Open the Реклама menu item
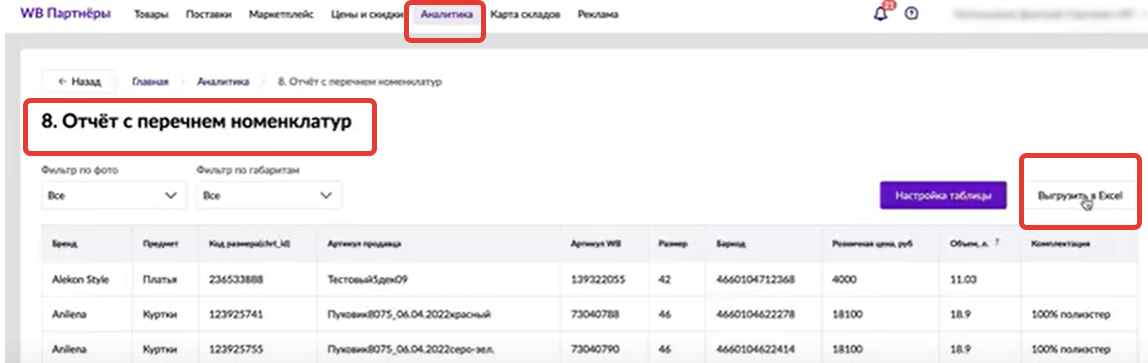Screen dimensions: 1148x363 (597, 14)
